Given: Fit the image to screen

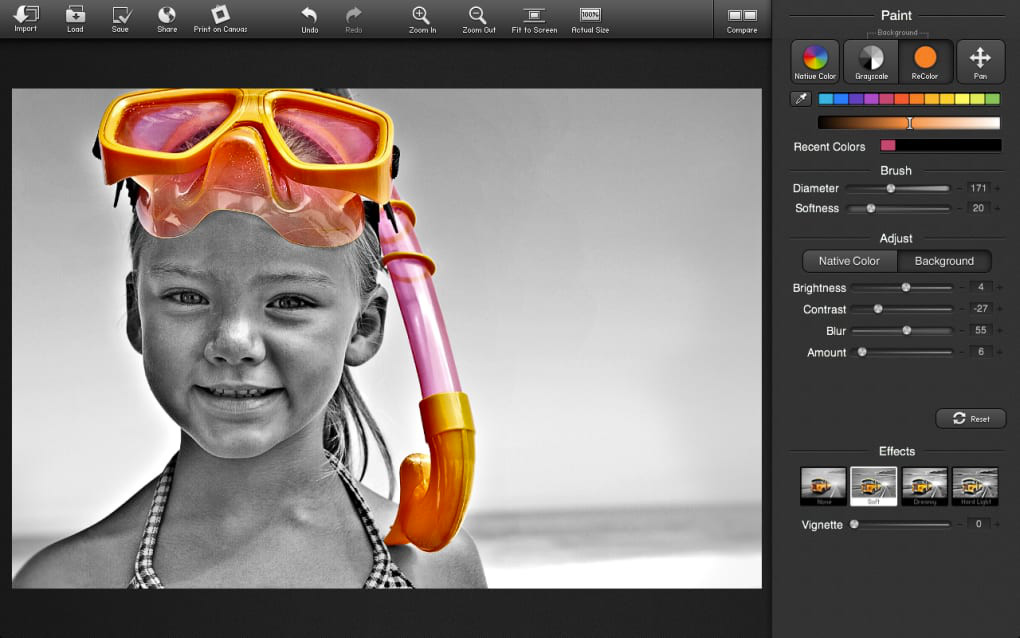Looking at the screenshot, I should (534, 18).
